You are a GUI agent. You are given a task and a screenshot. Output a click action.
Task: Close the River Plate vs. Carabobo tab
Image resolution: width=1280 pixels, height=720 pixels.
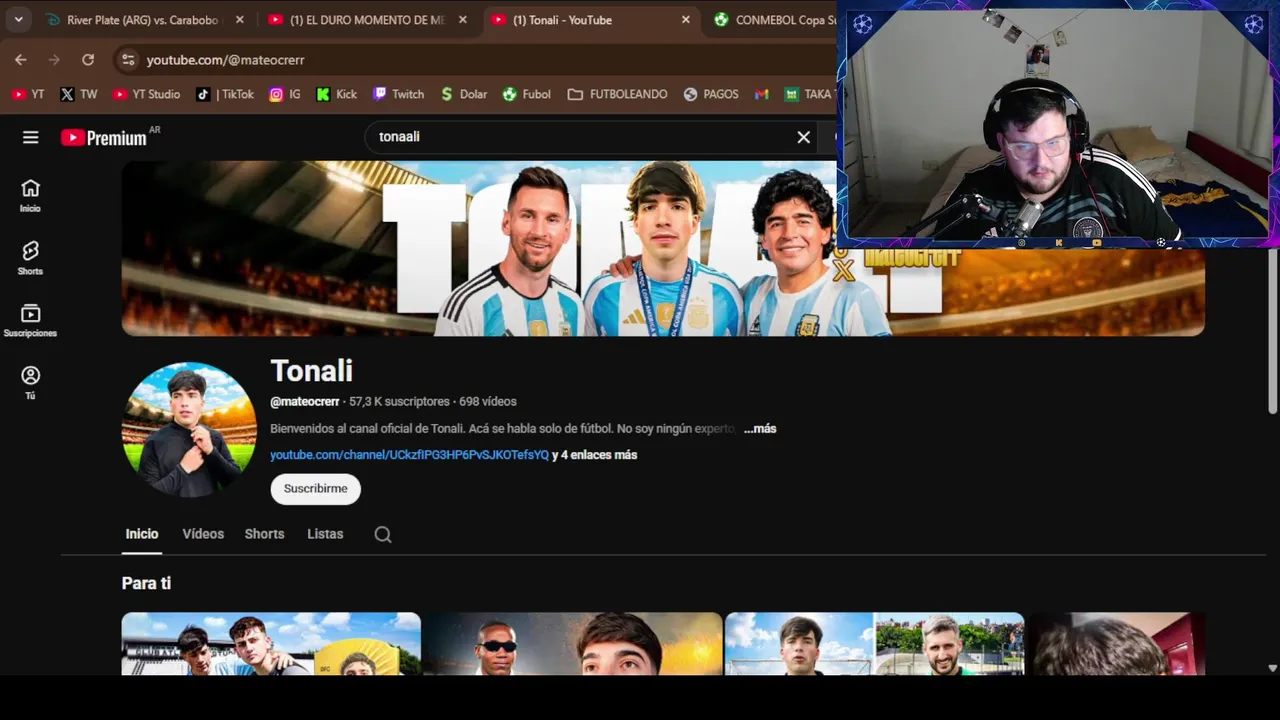[239, 20]
